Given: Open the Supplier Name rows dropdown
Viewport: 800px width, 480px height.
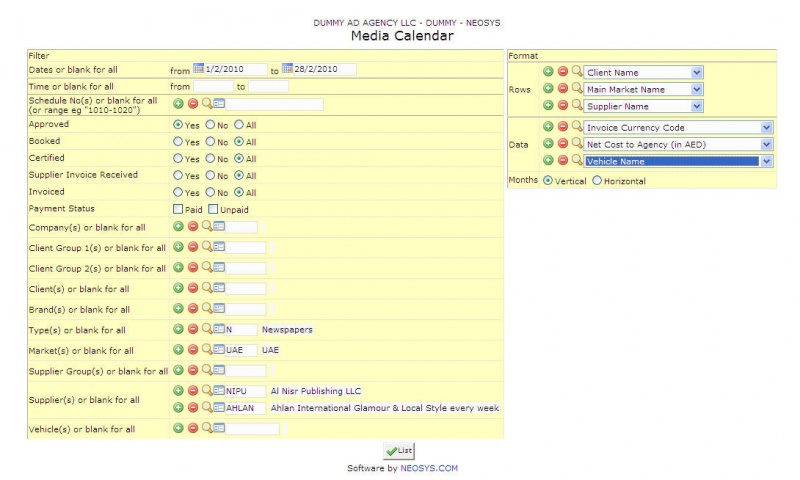Looking at the screenshot, I should pyautogui.click(x=696, y=106).
